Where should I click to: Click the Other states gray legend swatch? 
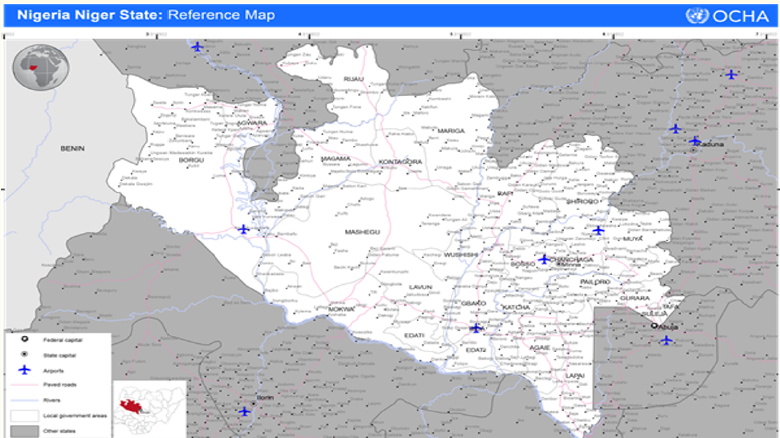tap(22, 429)
